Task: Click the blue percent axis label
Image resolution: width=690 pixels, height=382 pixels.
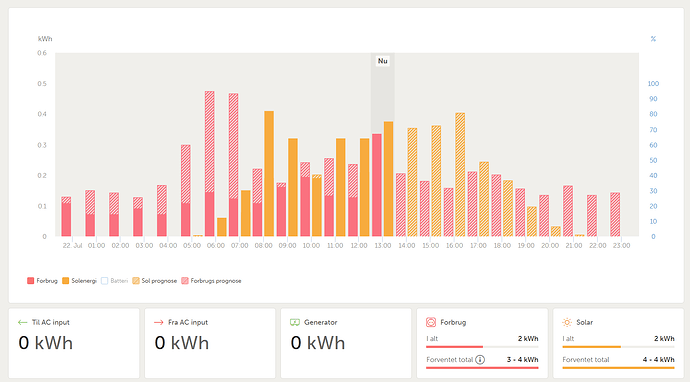Action: [x=653, y=39]
